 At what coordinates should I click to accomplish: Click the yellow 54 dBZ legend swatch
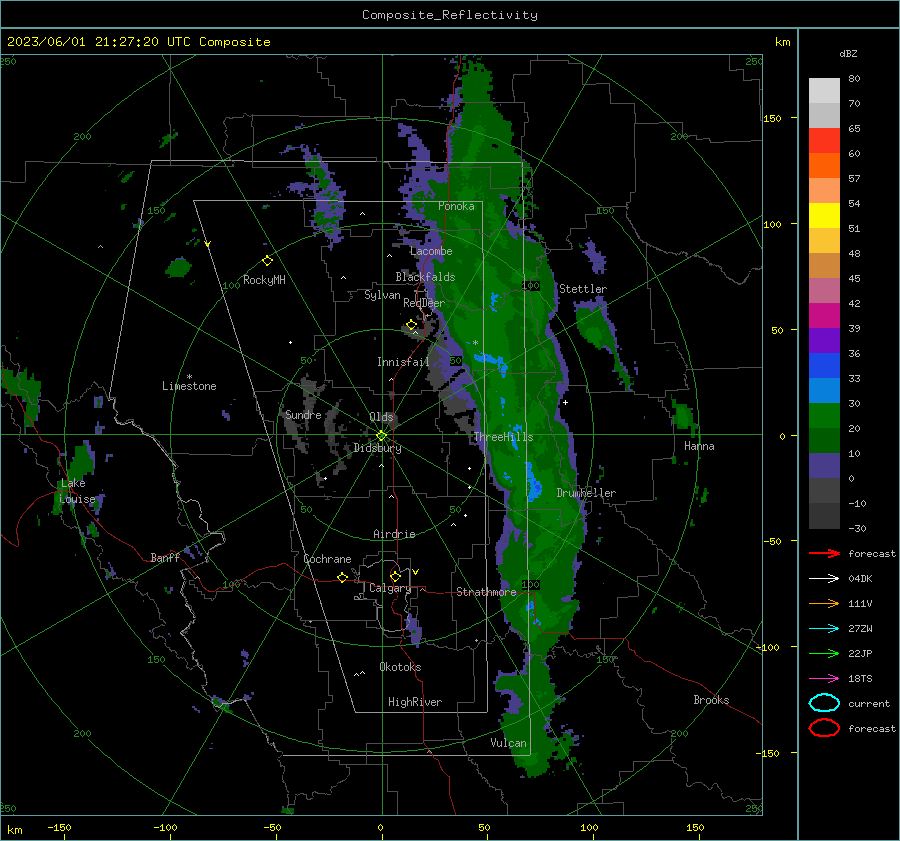tap(824, 216)
